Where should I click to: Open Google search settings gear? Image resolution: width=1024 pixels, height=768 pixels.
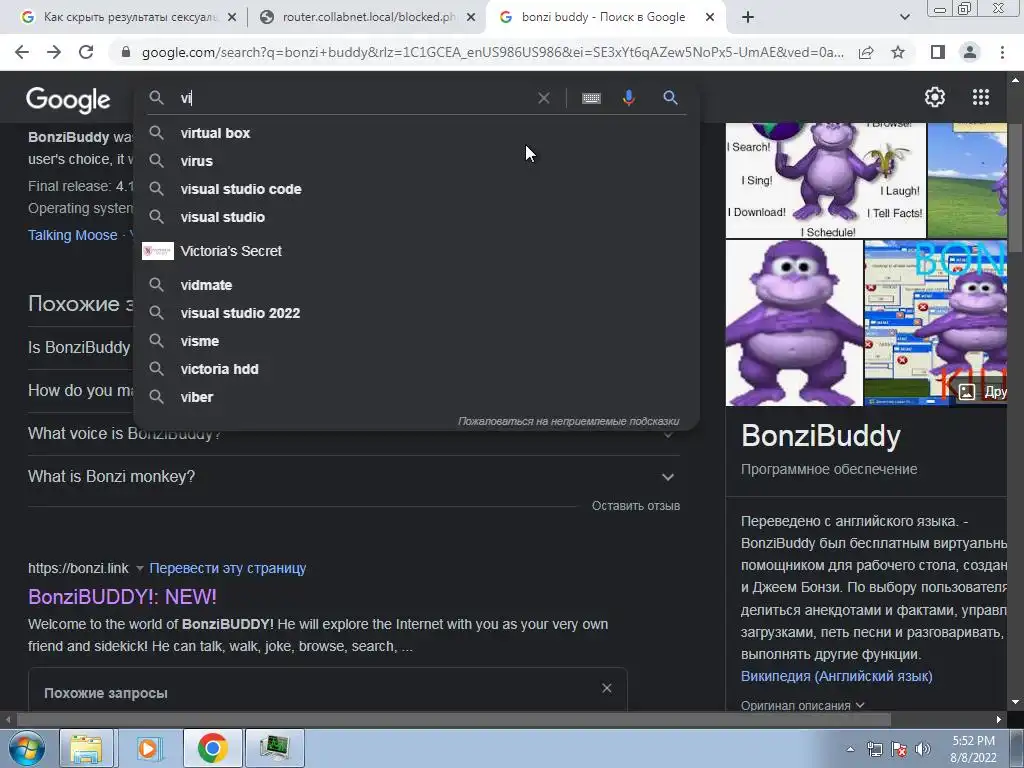tap(935, 97)
